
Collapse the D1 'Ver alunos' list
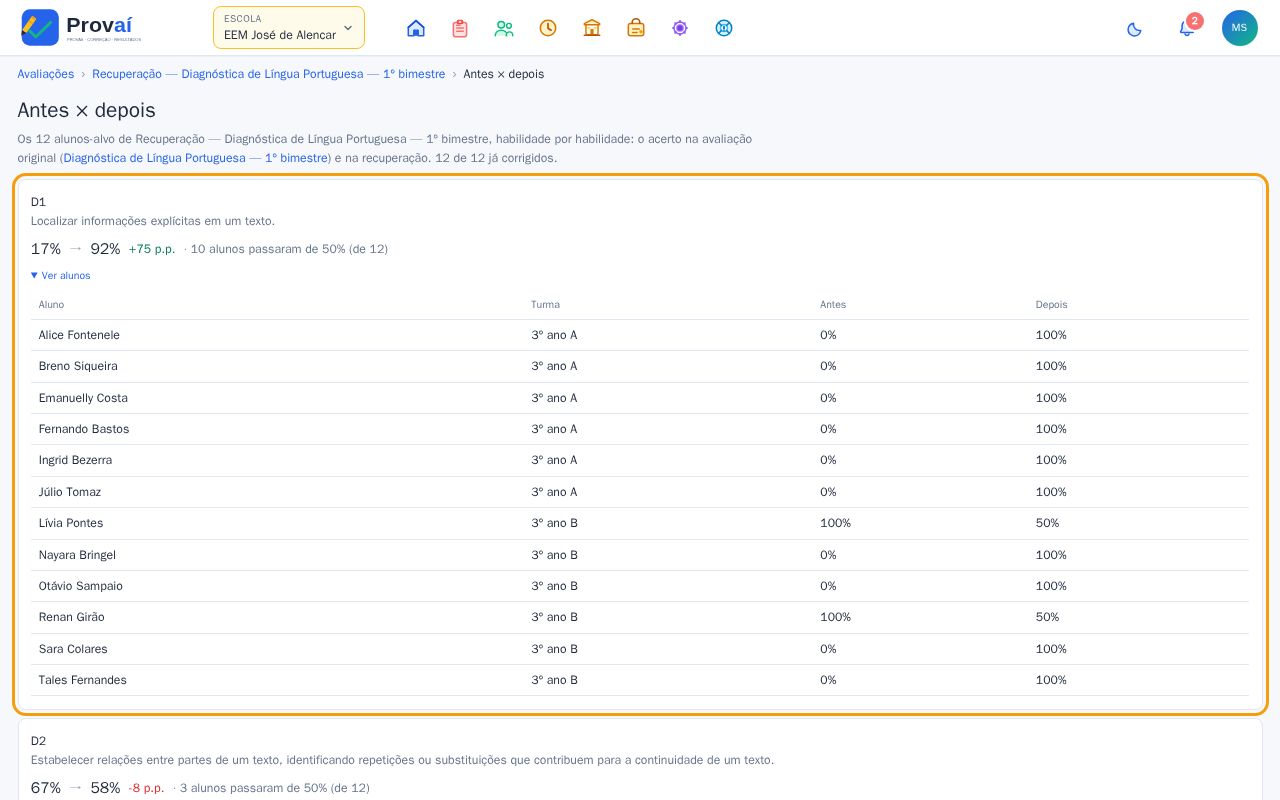pyautogui.click(x=61, y=275)
